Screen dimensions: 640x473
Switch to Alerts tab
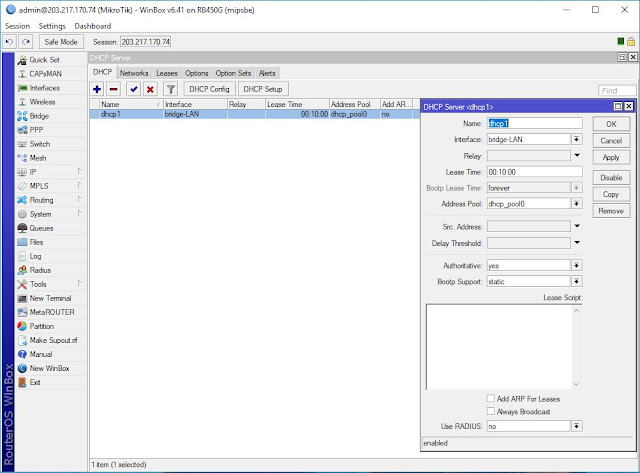267,73
